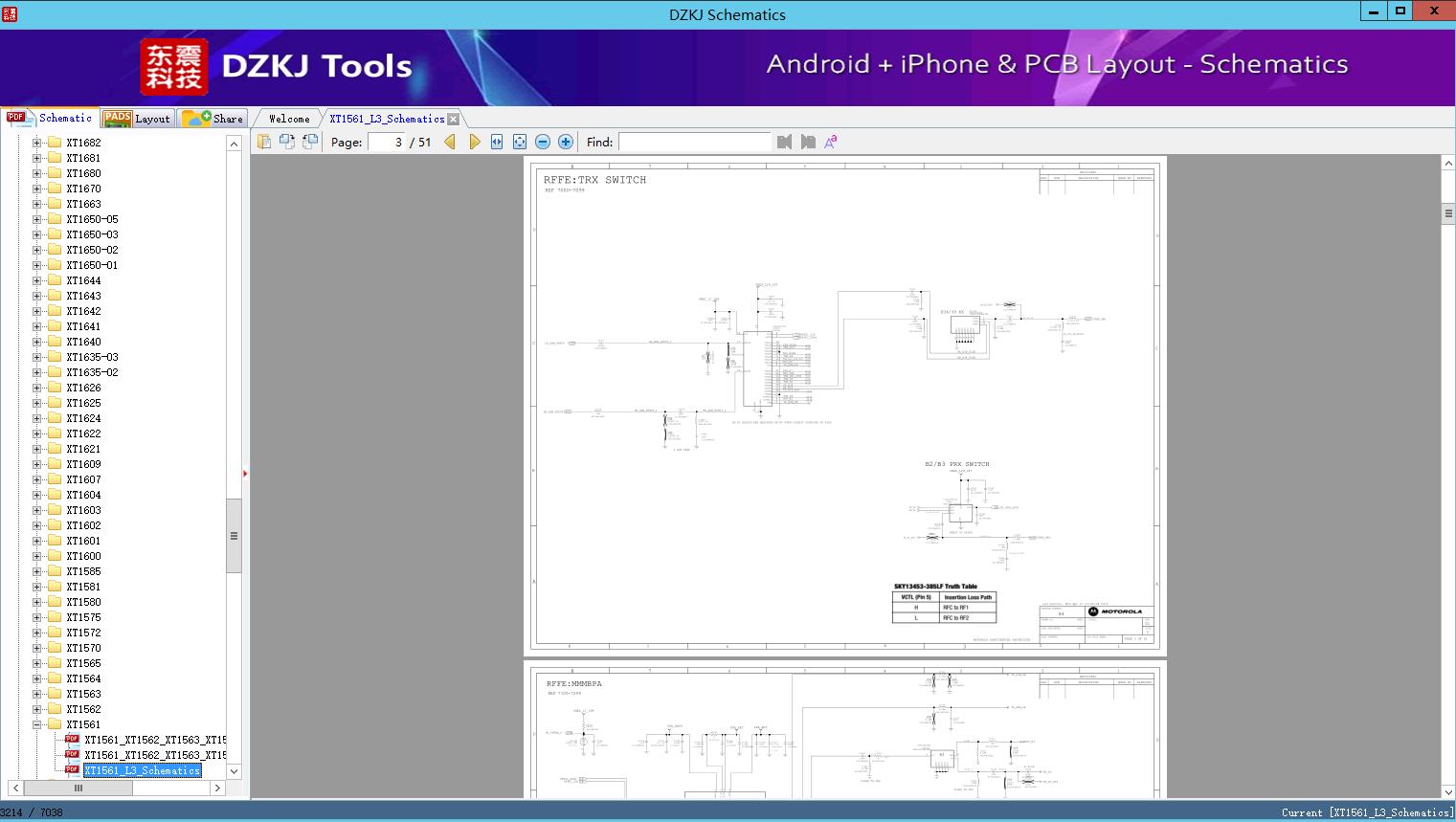
Task: Click the document vertical scrollbar thumb
Action: [x=1448, y=214]
